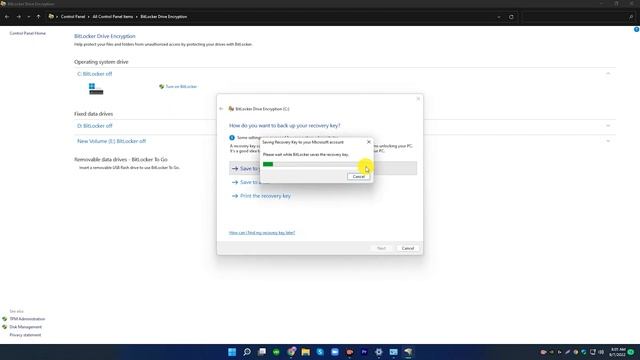Image resolution: width=640 pixels, height=360 pixels.
Task: Open the Privacy statement link
Action: coord(25,335)
